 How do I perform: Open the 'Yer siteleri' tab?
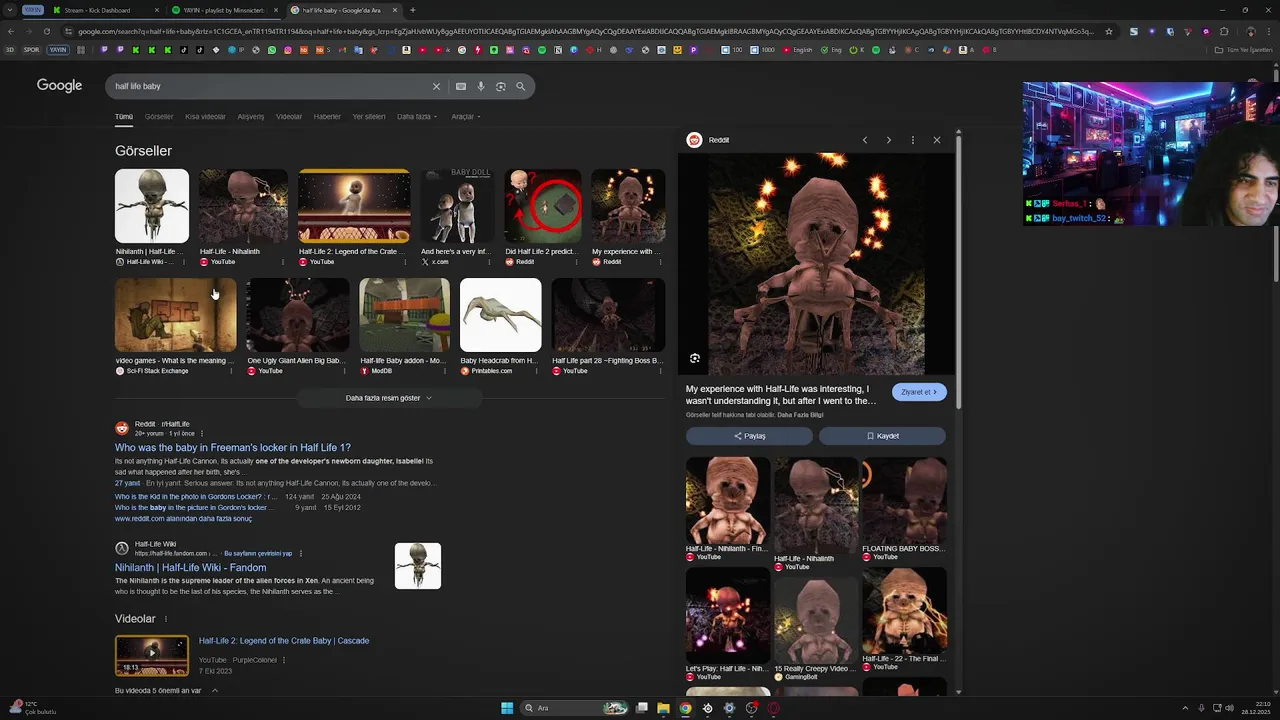tap(369, 116)
